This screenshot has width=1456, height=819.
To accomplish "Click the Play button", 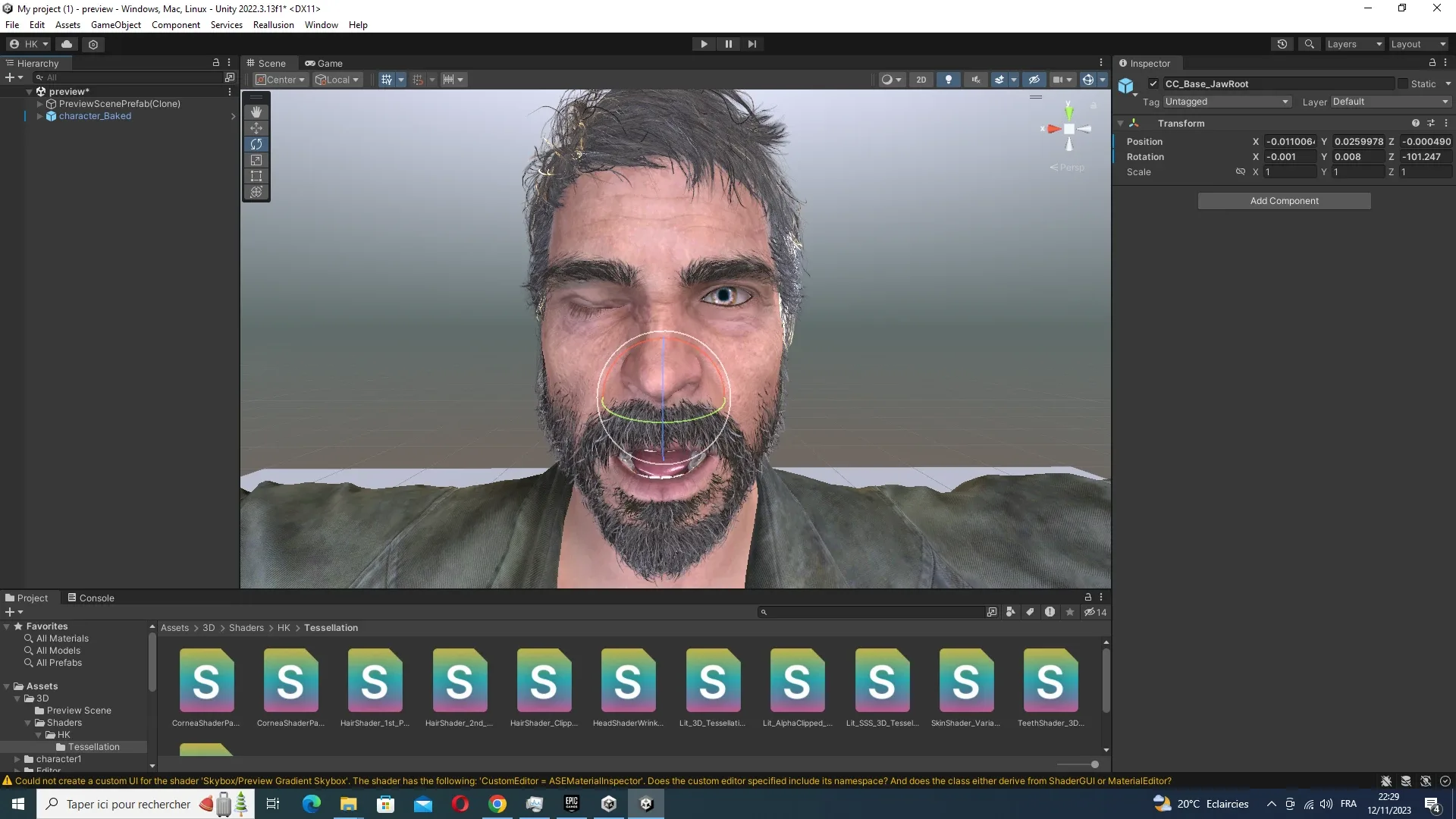I will point(704,44).
